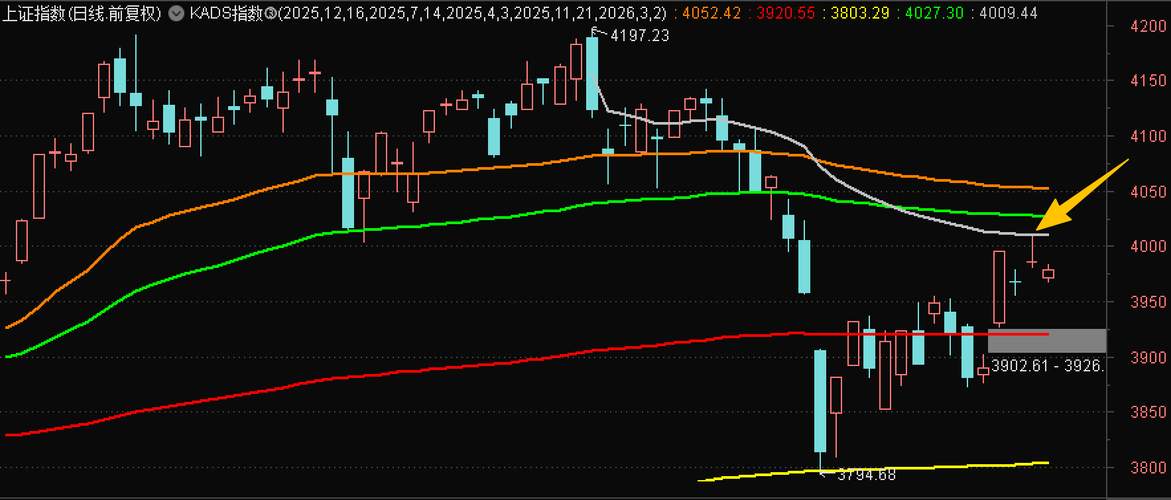
Task: Select the tall cyan candlestick at the 4197.23 peak
Action: pos(592,73)
